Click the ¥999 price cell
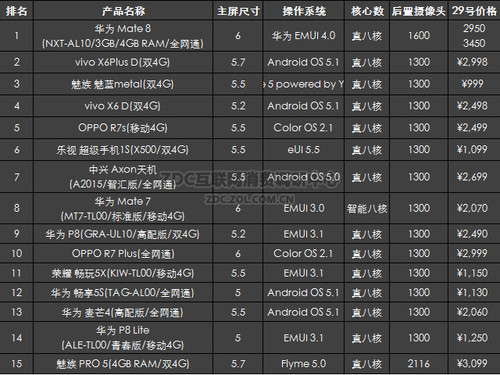The image size is (500, 375). click(x=473, y=84)
